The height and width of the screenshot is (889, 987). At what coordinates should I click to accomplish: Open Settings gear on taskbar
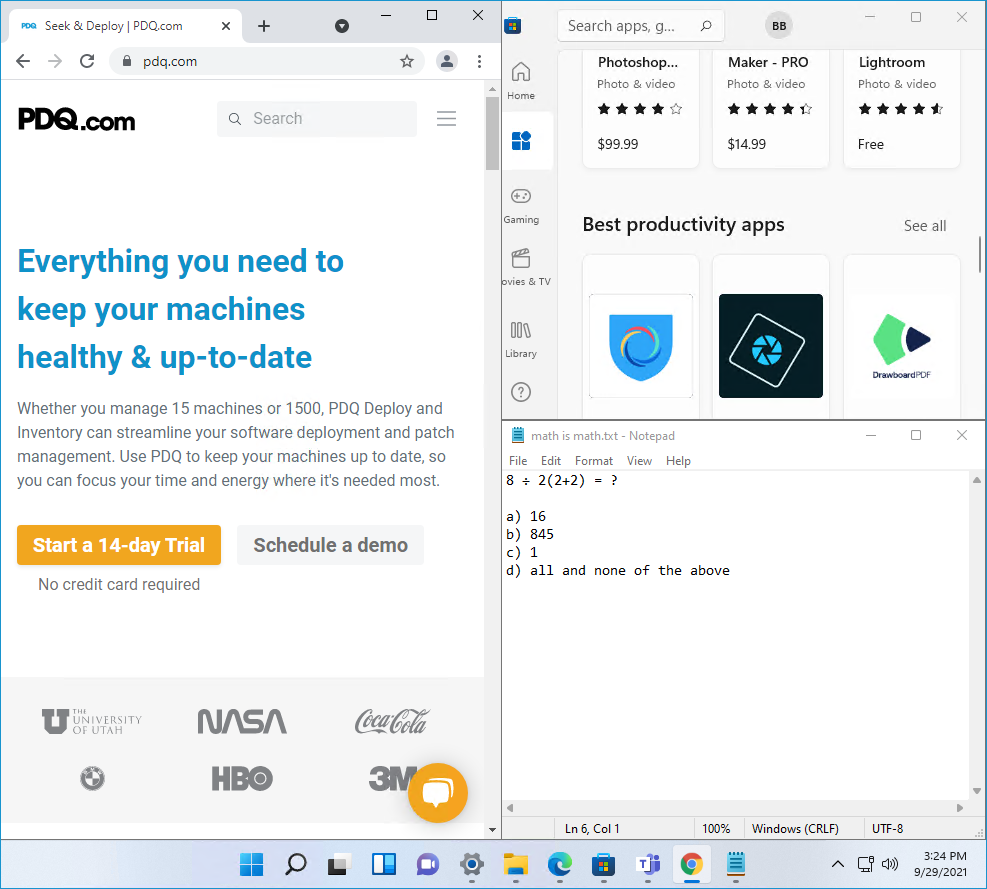pos(471,864)
